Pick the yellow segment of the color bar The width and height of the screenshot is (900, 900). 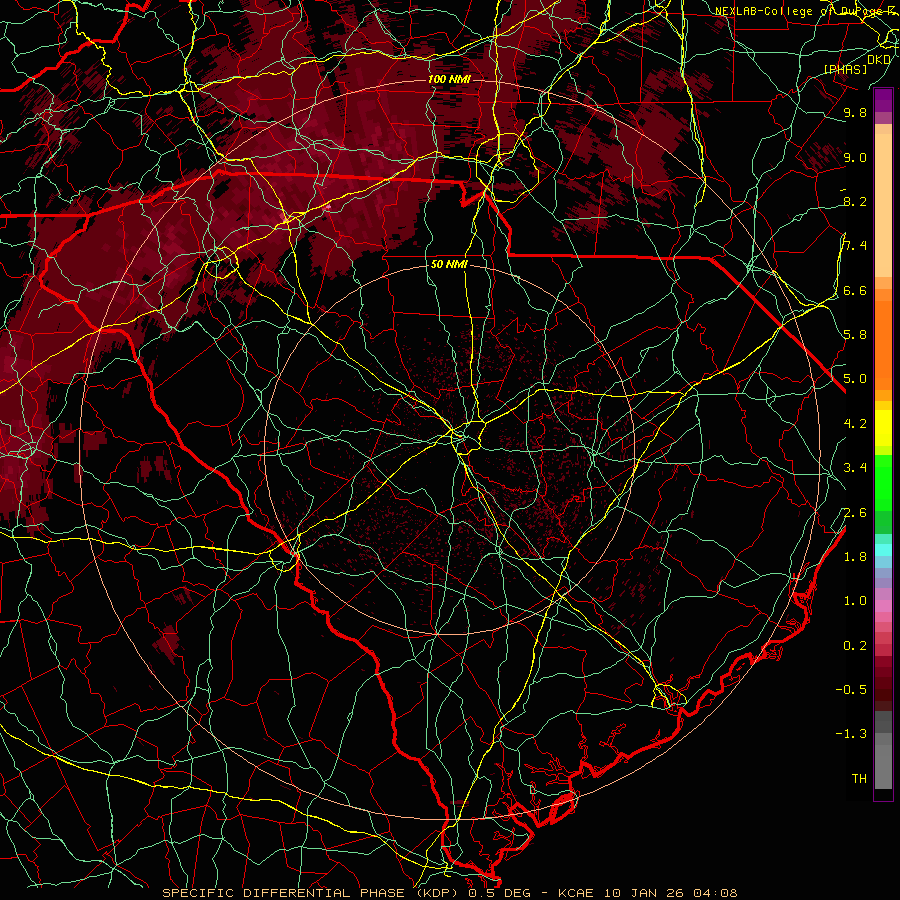pos(883,428)
